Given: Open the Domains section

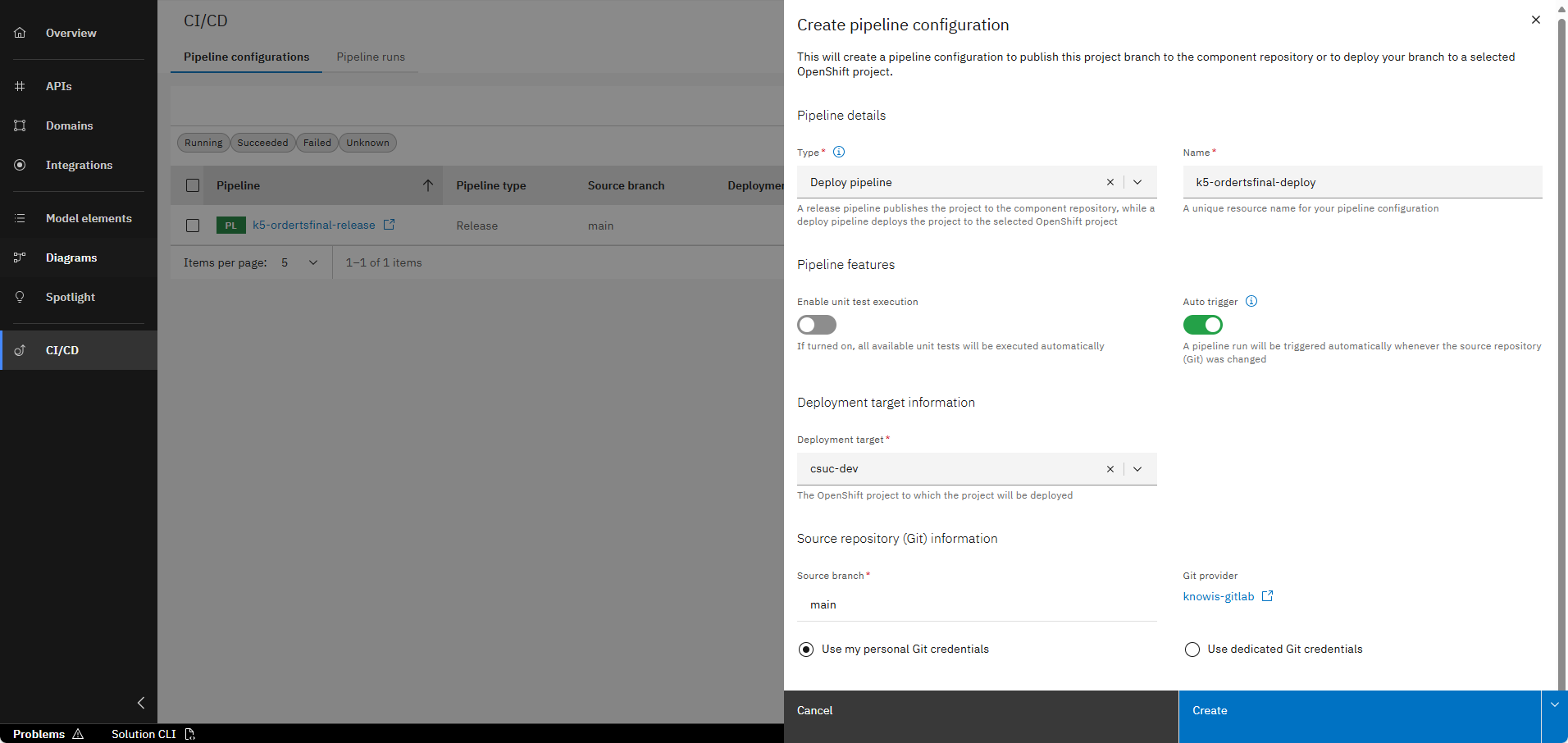Looking at the screenshot, I should click(x=69, y=125).
